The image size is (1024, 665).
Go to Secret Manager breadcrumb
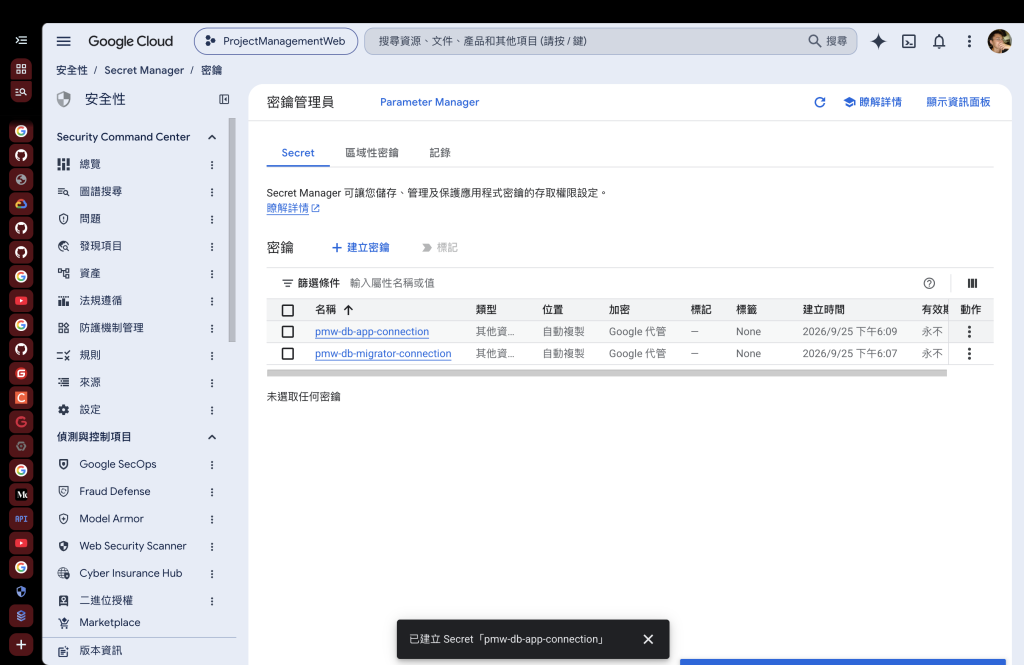(x=144, y=71)
